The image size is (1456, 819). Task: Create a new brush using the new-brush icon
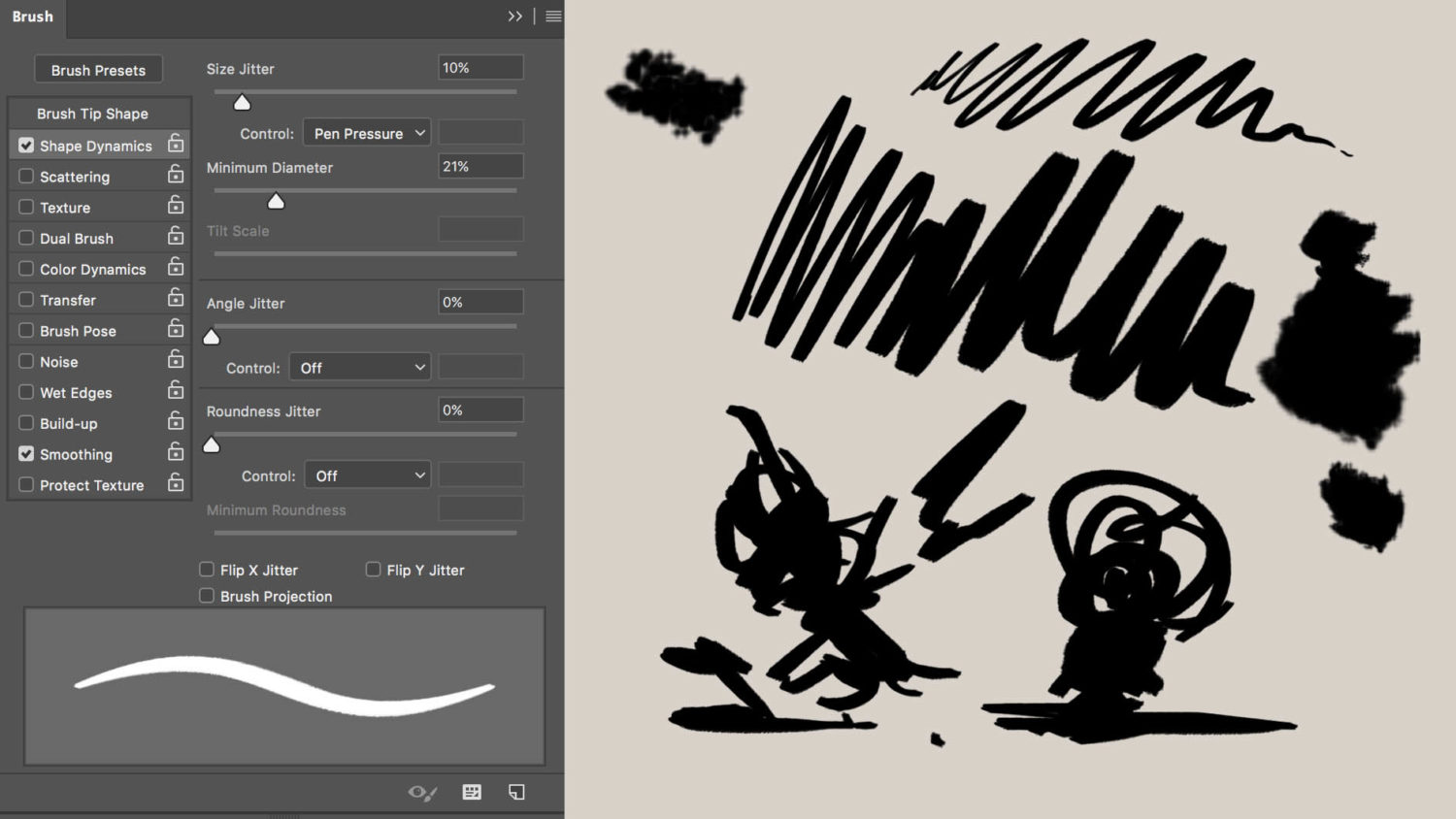point(515,792)
